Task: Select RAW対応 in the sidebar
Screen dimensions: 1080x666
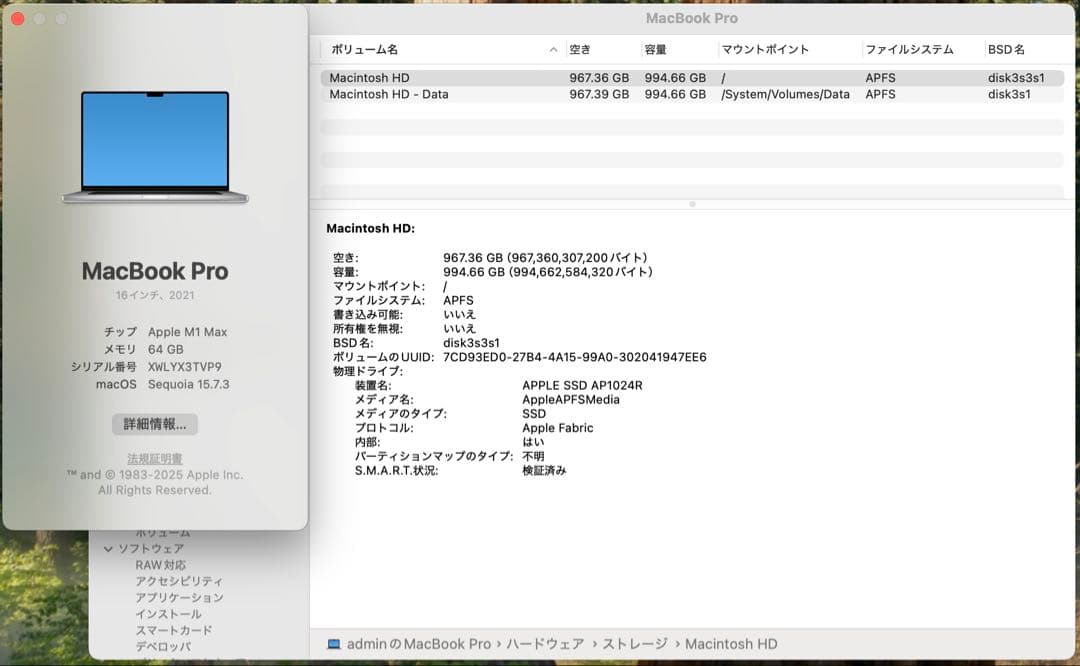Action: [160, 564]
